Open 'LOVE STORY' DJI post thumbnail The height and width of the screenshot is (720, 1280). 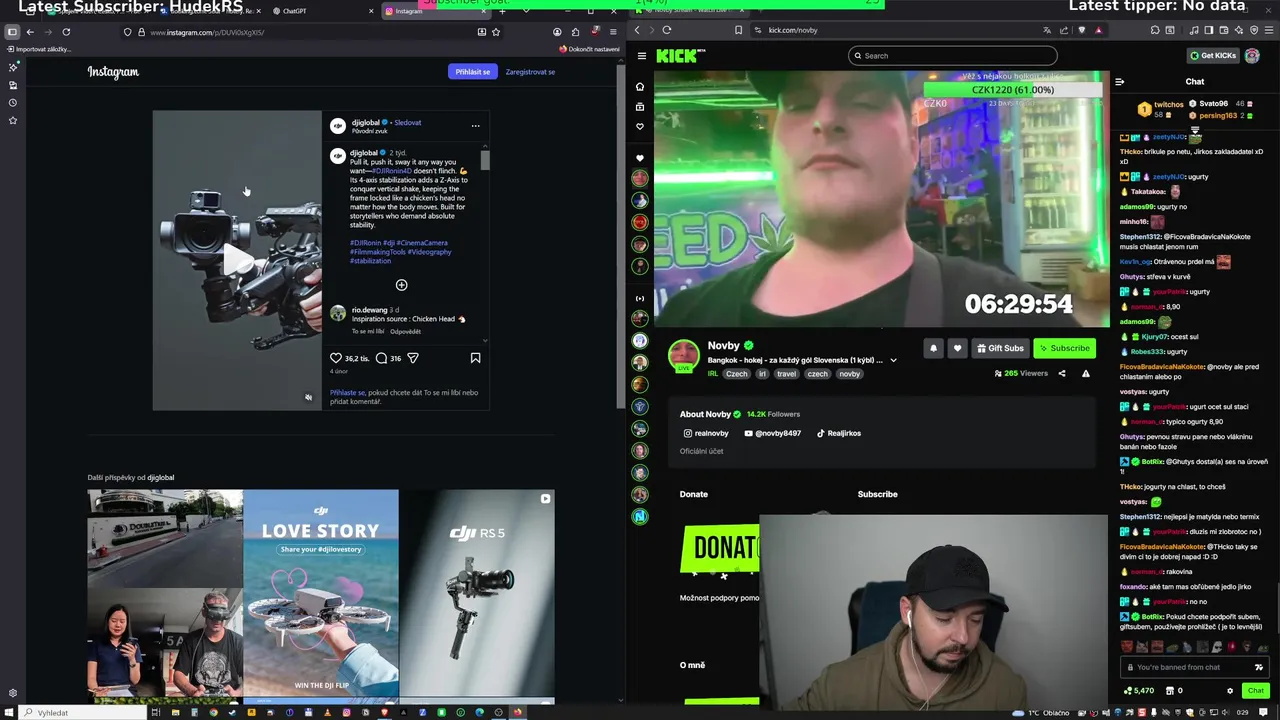click(x=321, y=593)
